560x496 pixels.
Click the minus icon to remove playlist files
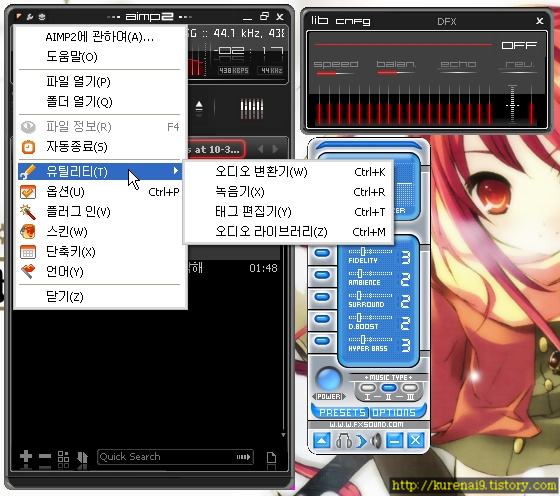point(45,457)
